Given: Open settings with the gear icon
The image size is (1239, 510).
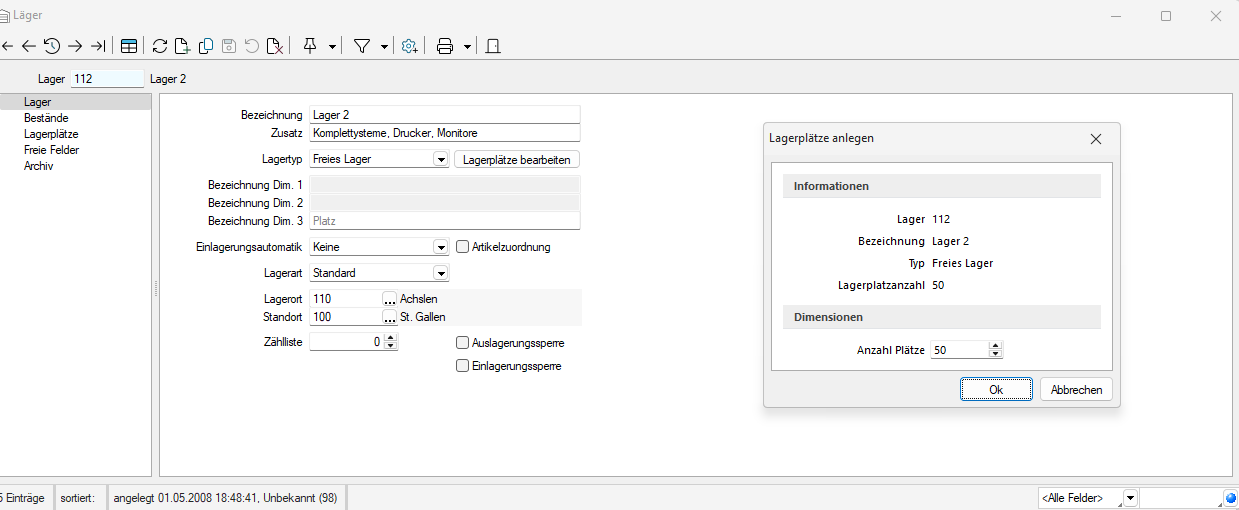Looking at the screenshot, I should tap(409, 46).
